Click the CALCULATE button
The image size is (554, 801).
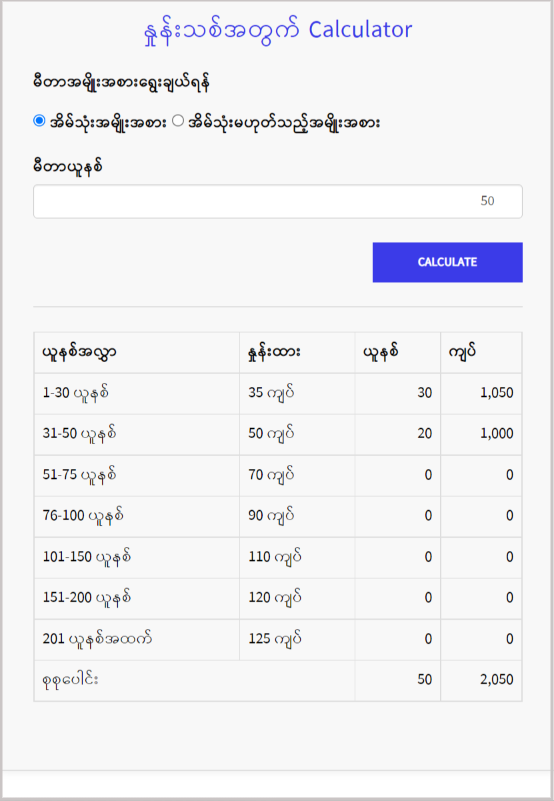(447, 262)
